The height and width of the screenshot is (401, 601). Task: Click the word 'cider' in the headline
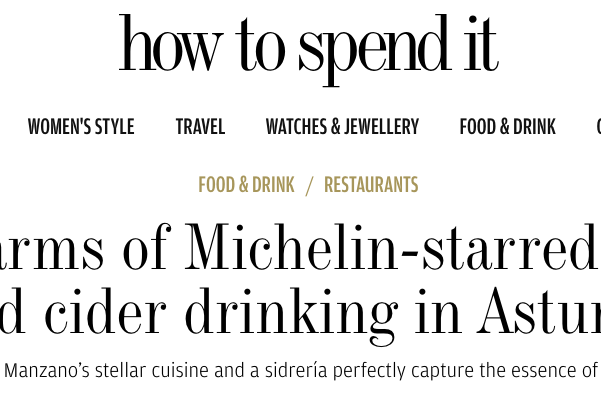(x=105, y=312)
